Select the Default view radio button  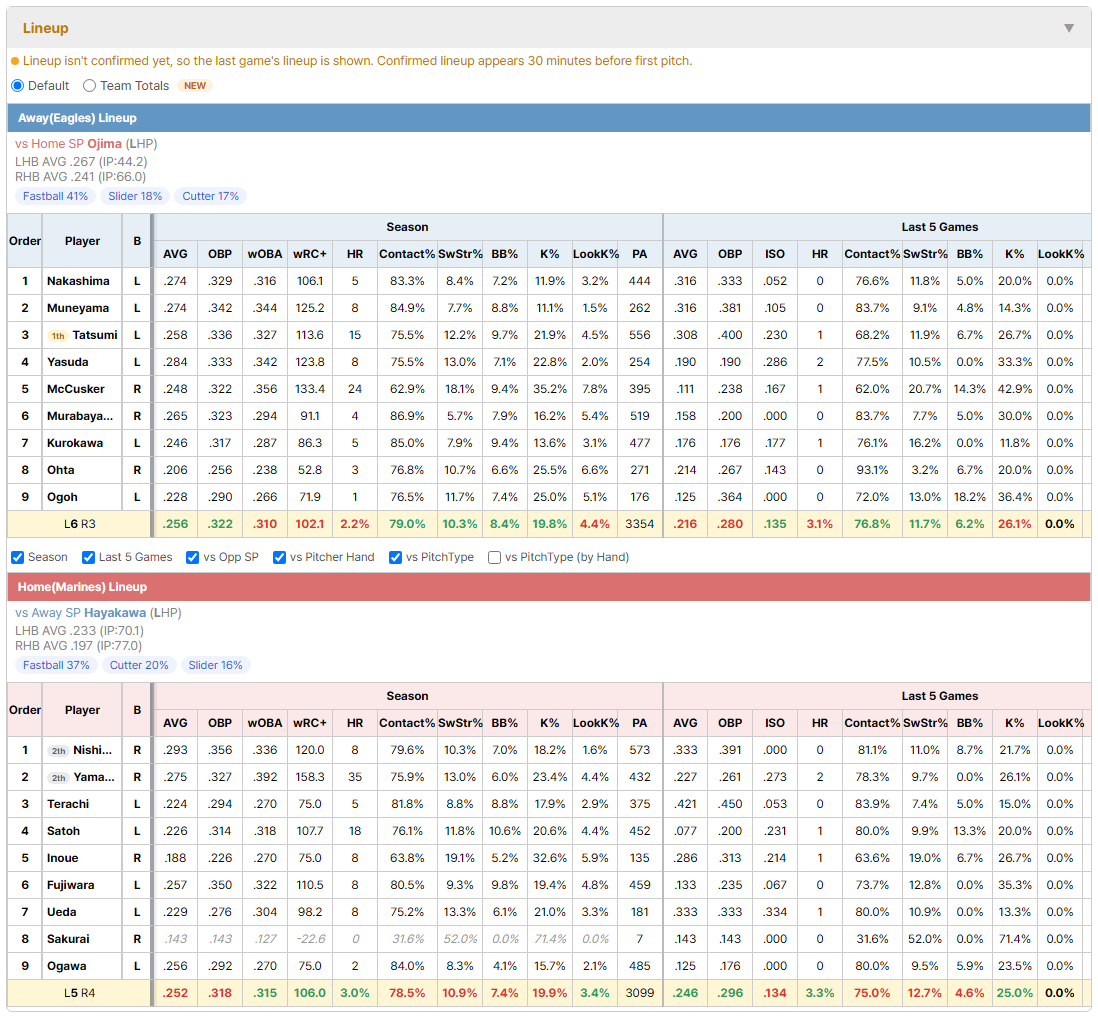[x=18, y=85]
